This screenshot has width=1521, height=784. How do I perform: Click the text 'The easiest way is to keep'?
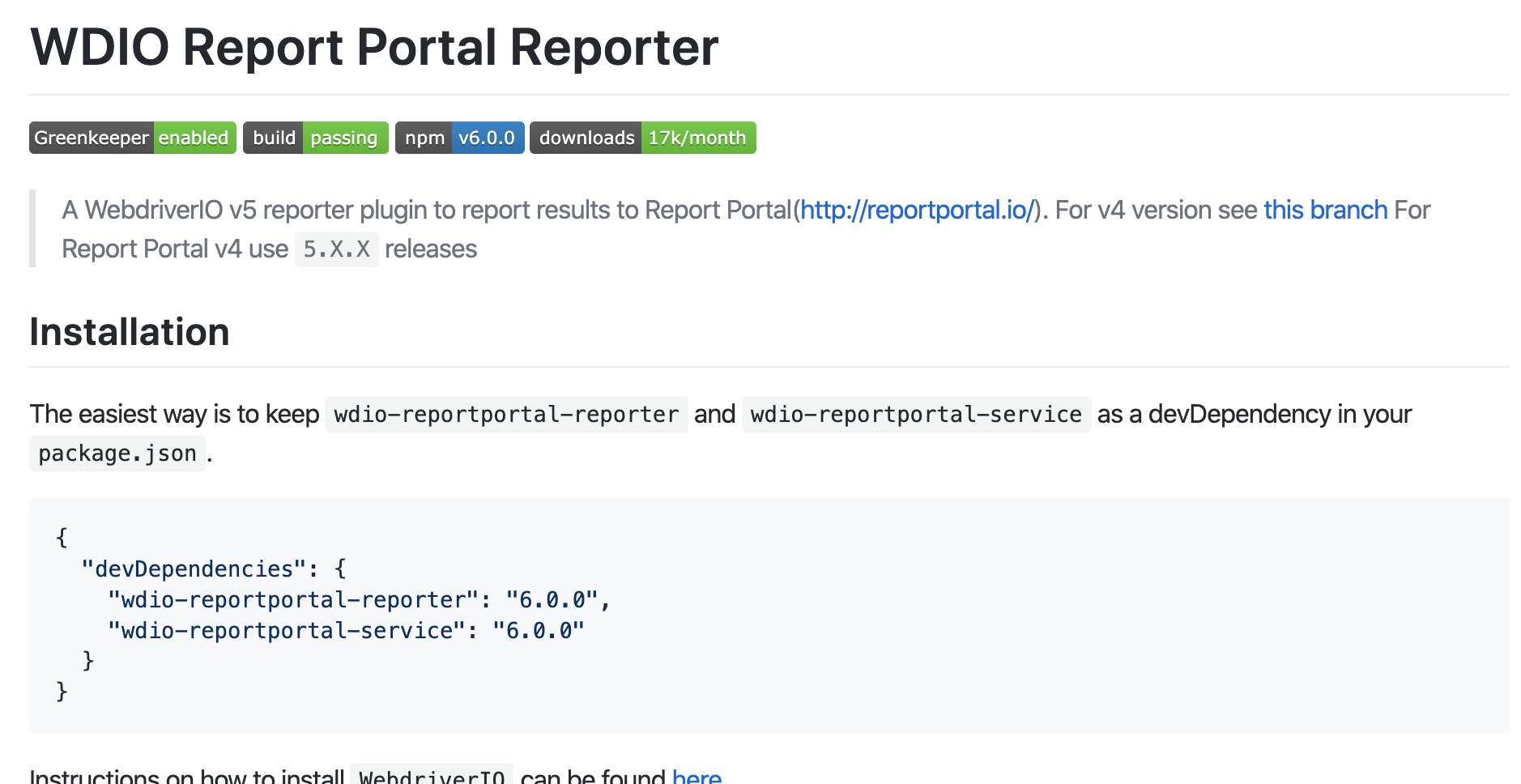tap(174, 414)
